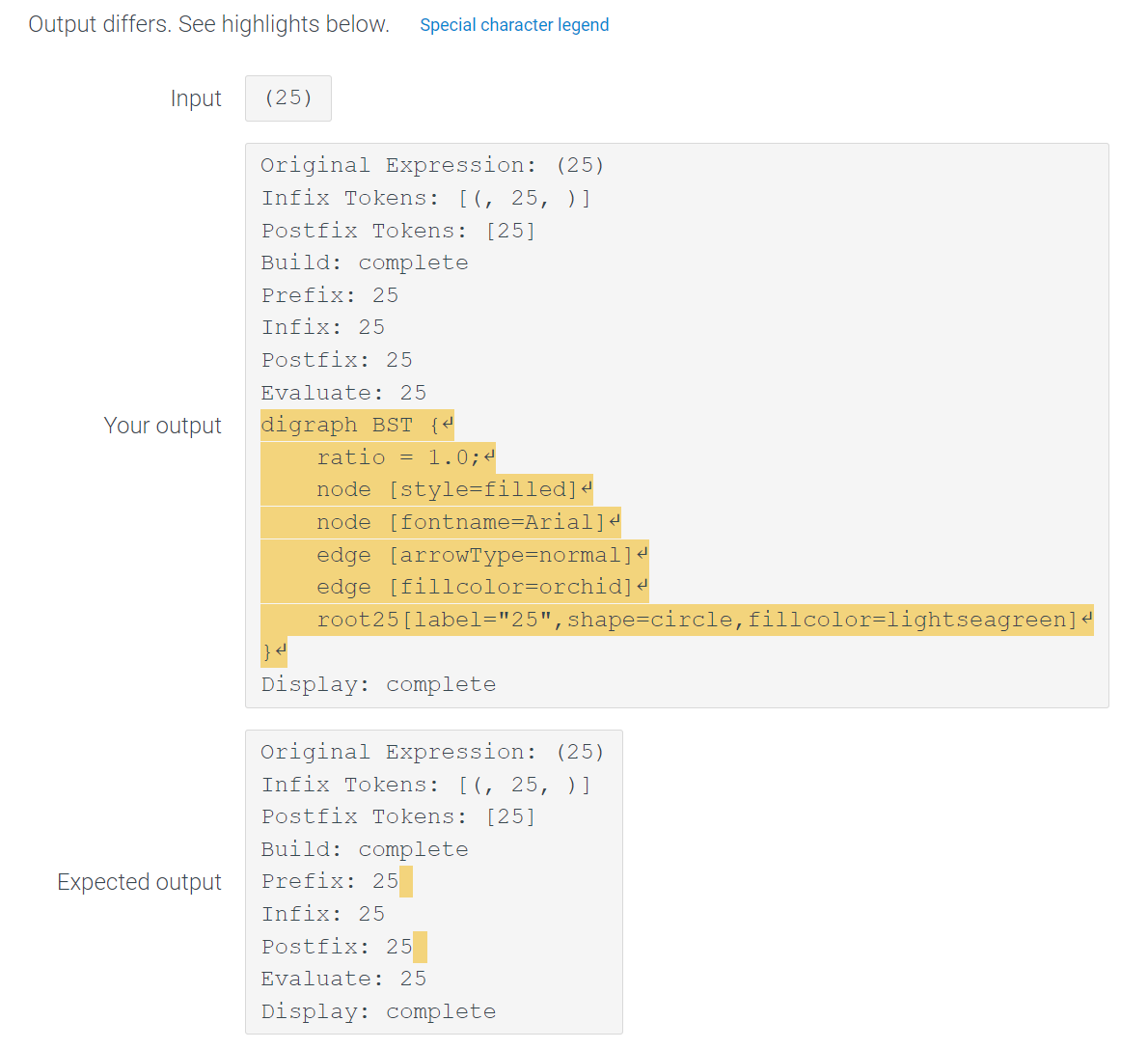Click the closing brace highlight in Your output
The height and width of the screenshot is (1049, 1148).
267,651
